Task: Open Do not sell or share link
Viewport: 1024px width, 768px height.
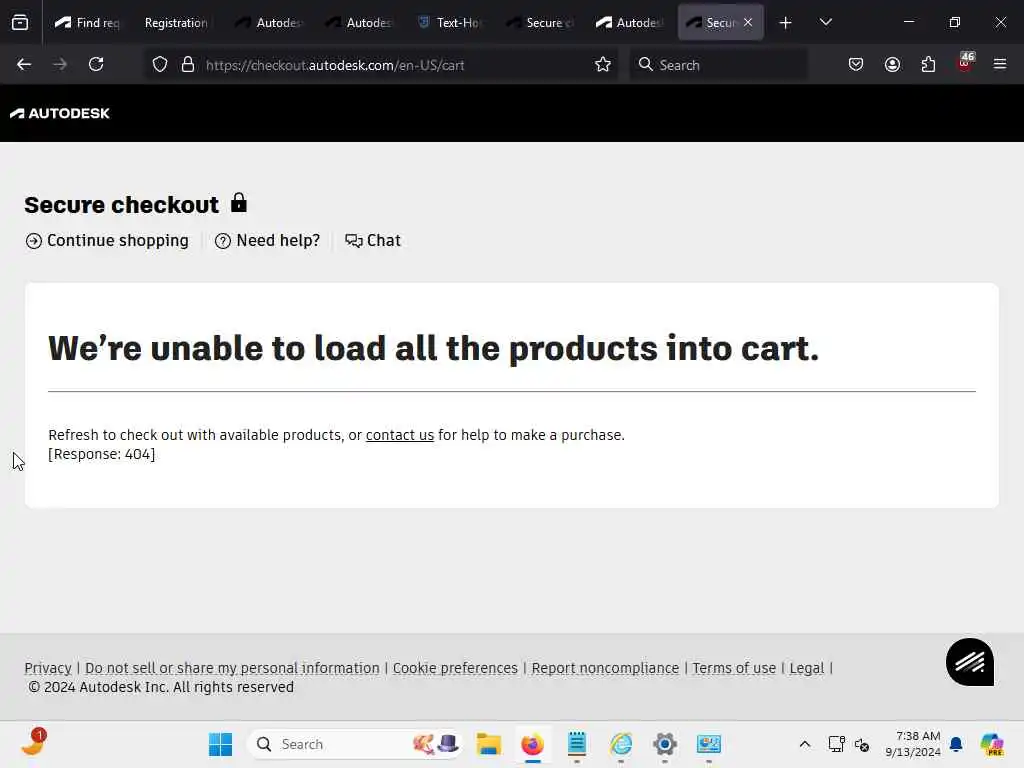Action: [232, 668]
